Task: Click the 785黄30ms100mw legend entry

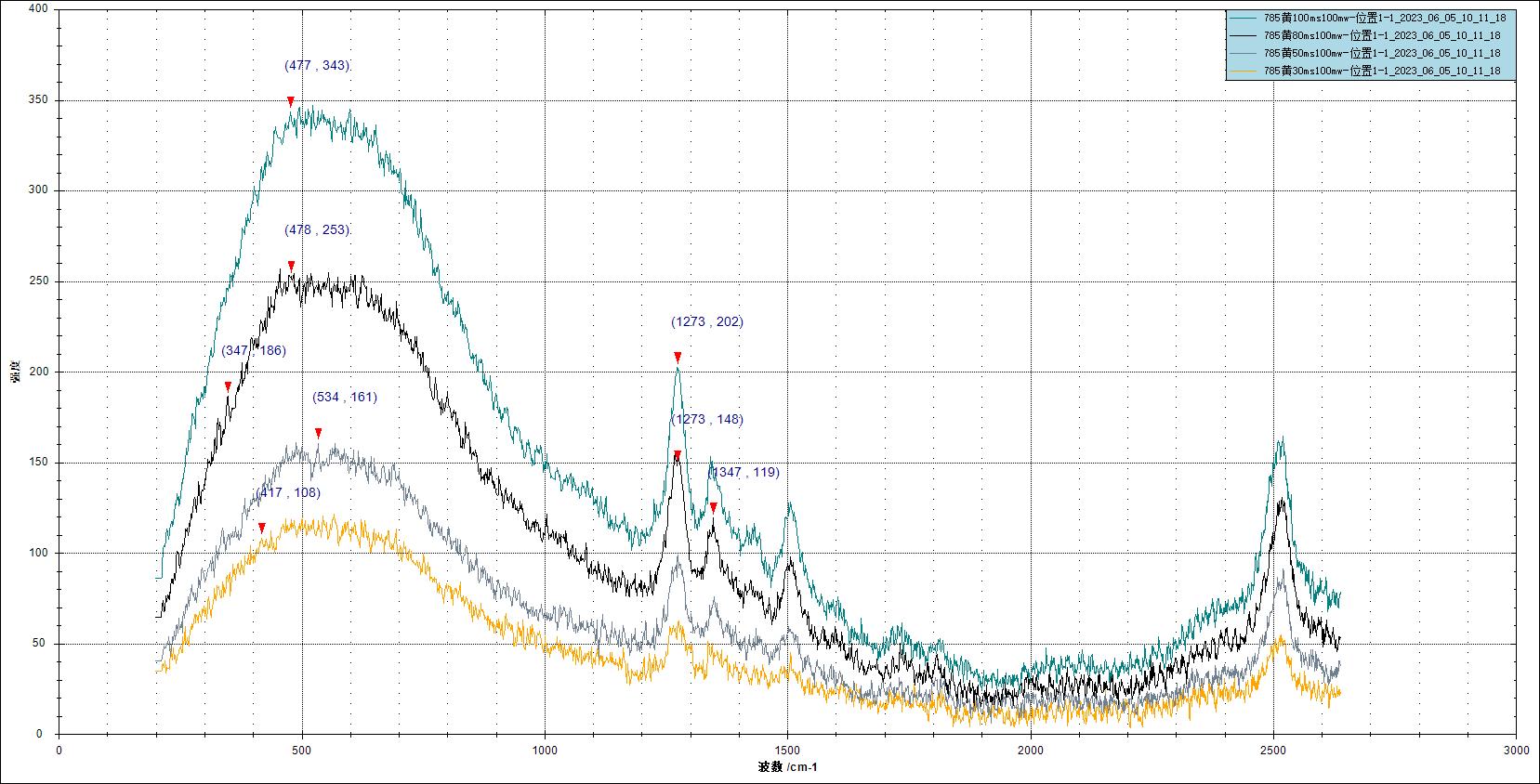Action: point(1382,71)
